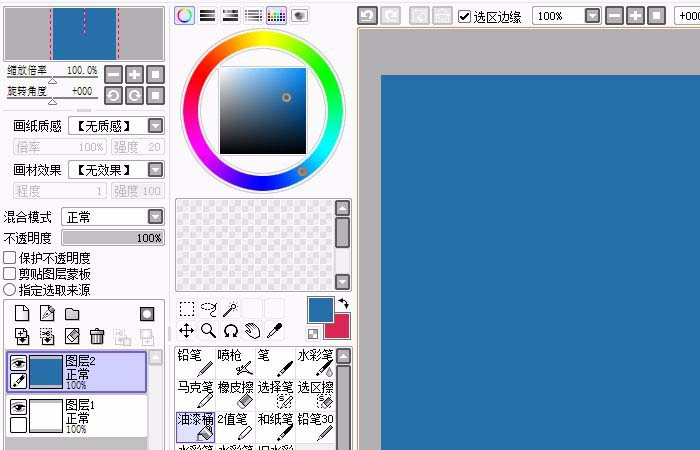Toggle the 选区边缘 checkbox
The width and height of the screenshot is (700, 450).
point(465,16)
